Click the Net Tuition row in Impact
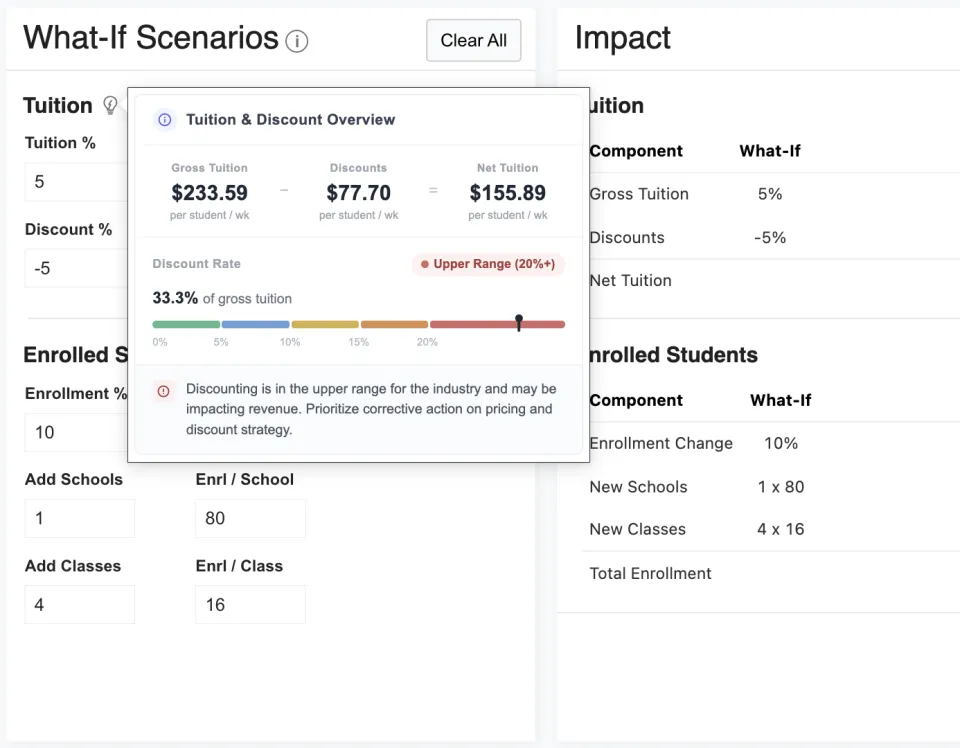This screenshot has height=748, width=960. pos(631,281)
